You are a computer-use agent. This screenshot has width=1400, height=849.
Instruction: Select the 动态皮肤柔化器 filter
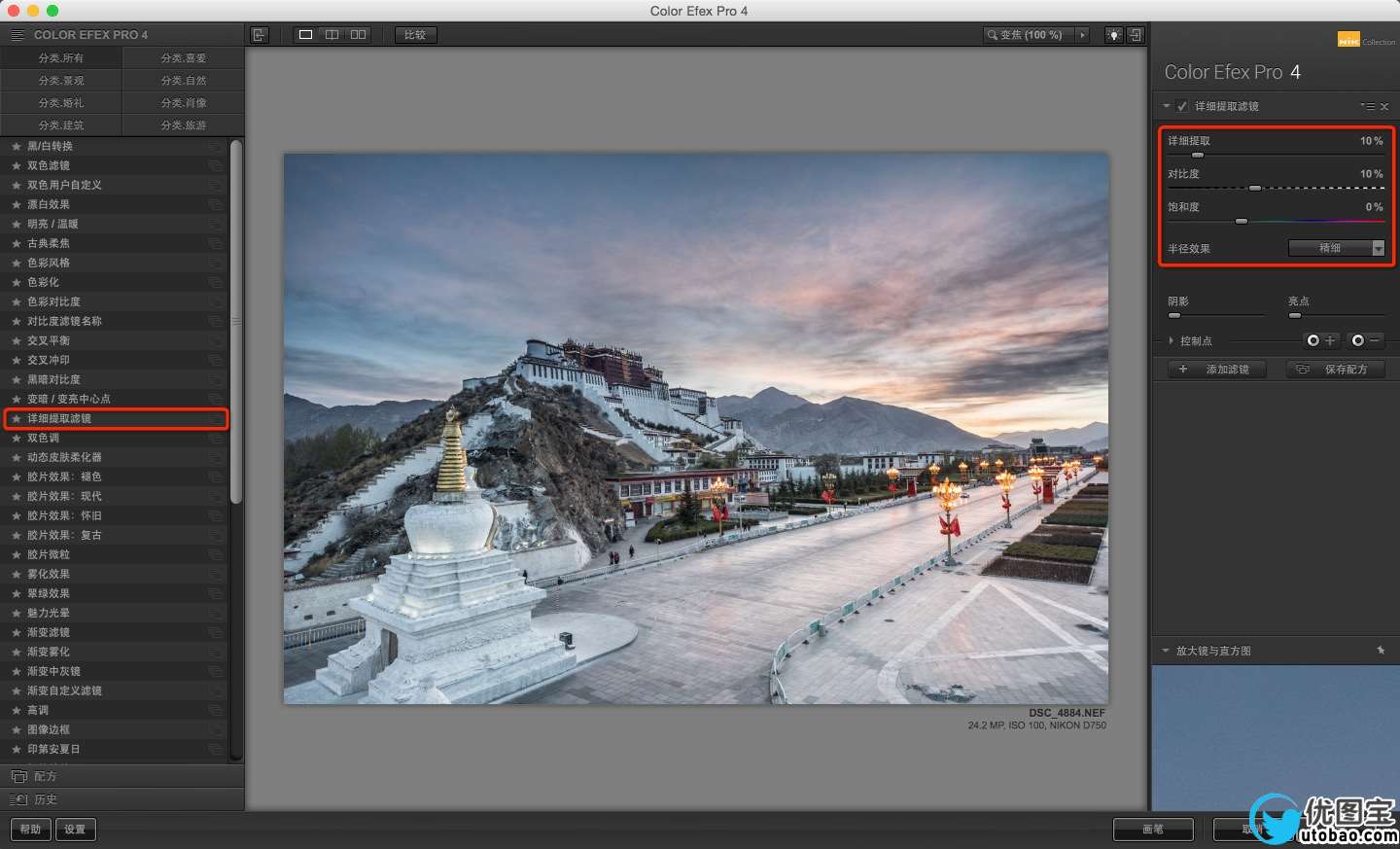116,457
